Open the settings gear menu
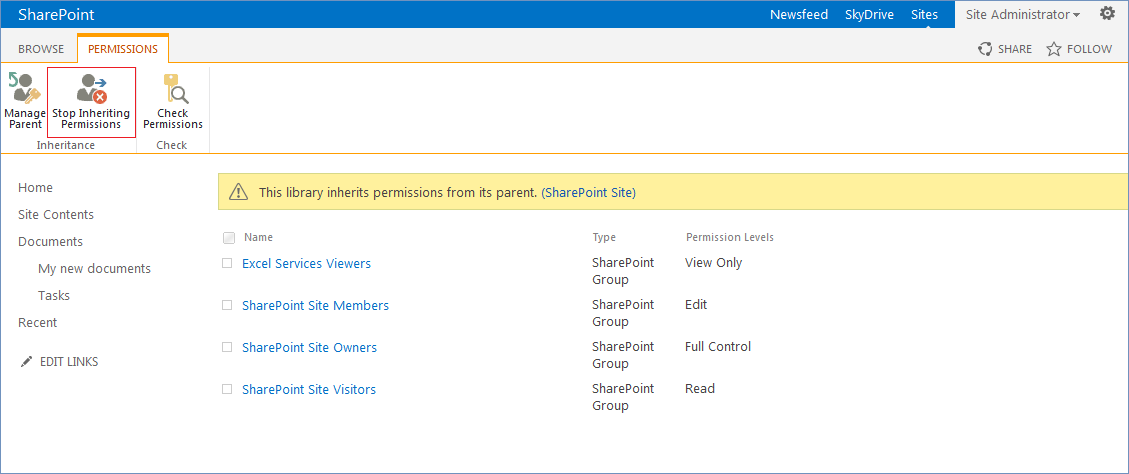The height and width of the screenshot is (474, 1129). tap(1107, 14)
